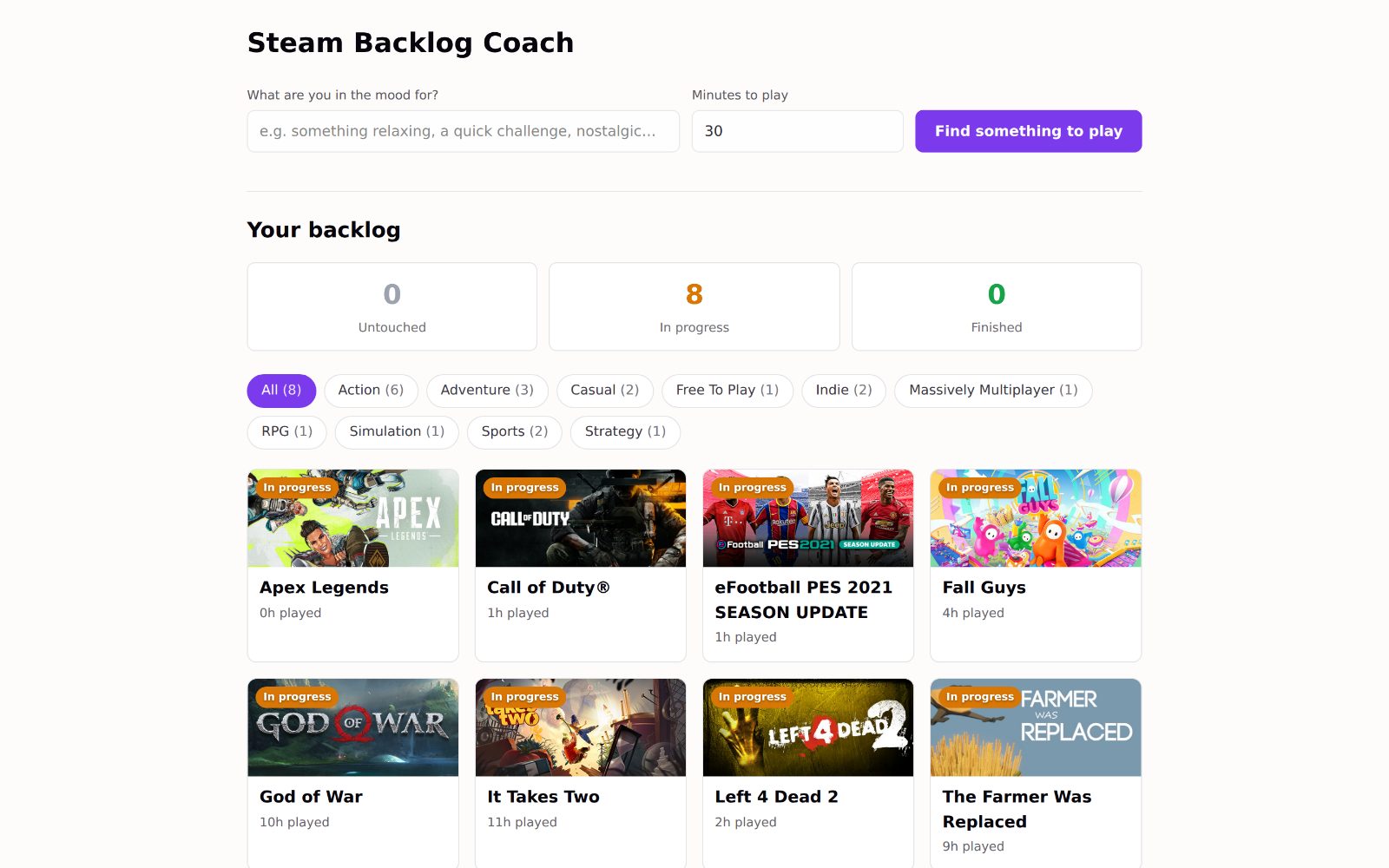Click In progress badge on eFootball PES

(x=752, y=488)
